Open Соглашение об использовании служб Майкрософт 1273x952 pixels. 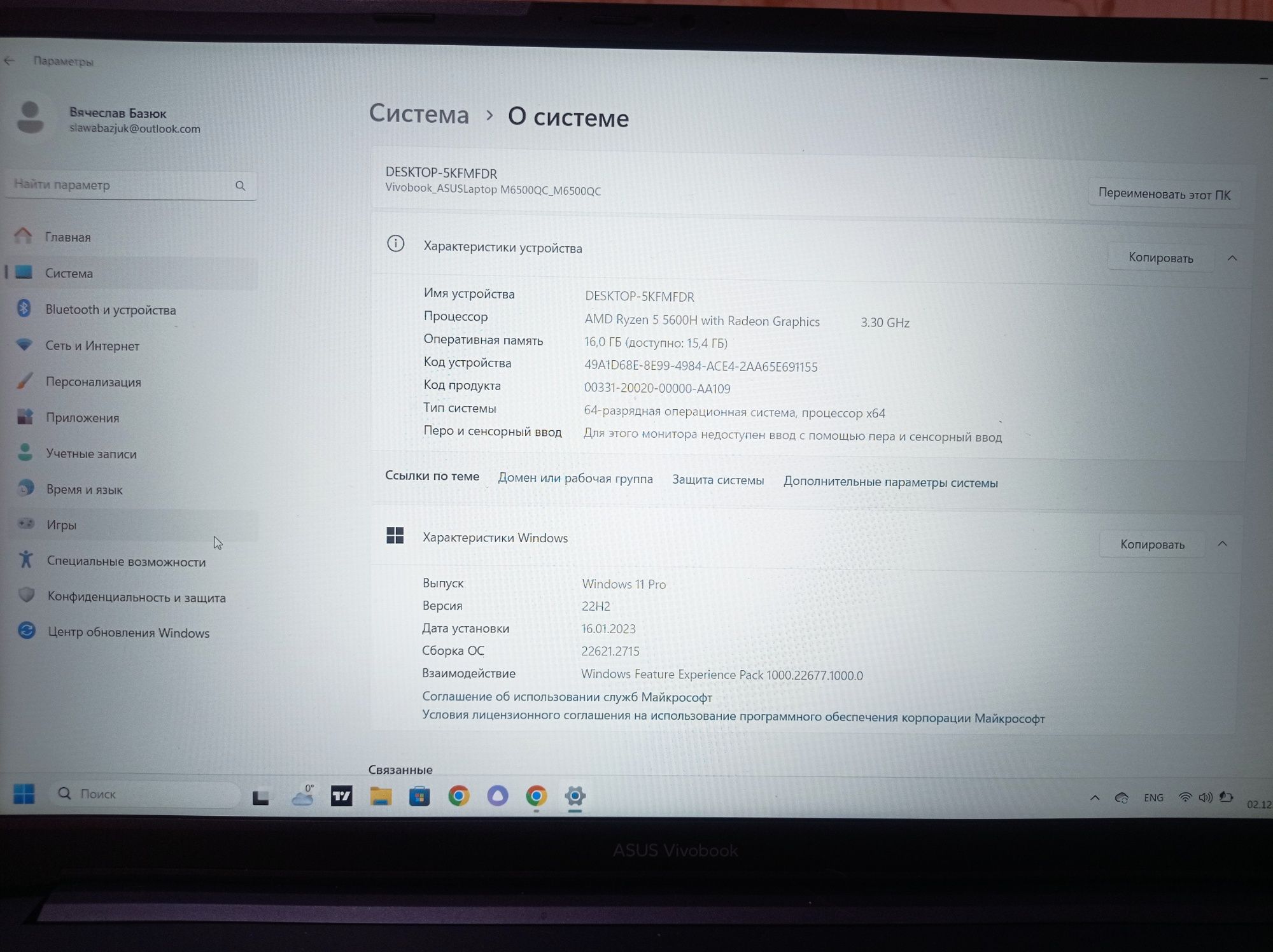tap(567, 697)
